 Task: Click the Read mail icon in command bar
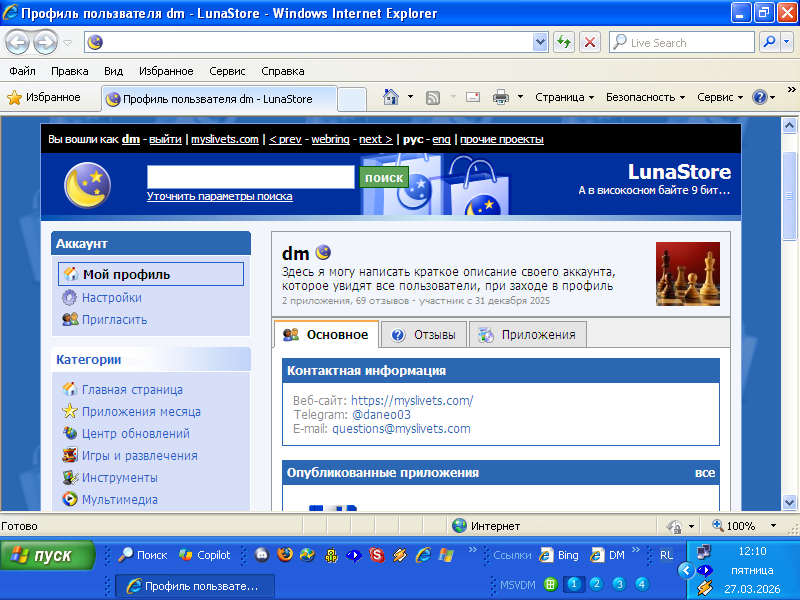(x=473, y=96)
